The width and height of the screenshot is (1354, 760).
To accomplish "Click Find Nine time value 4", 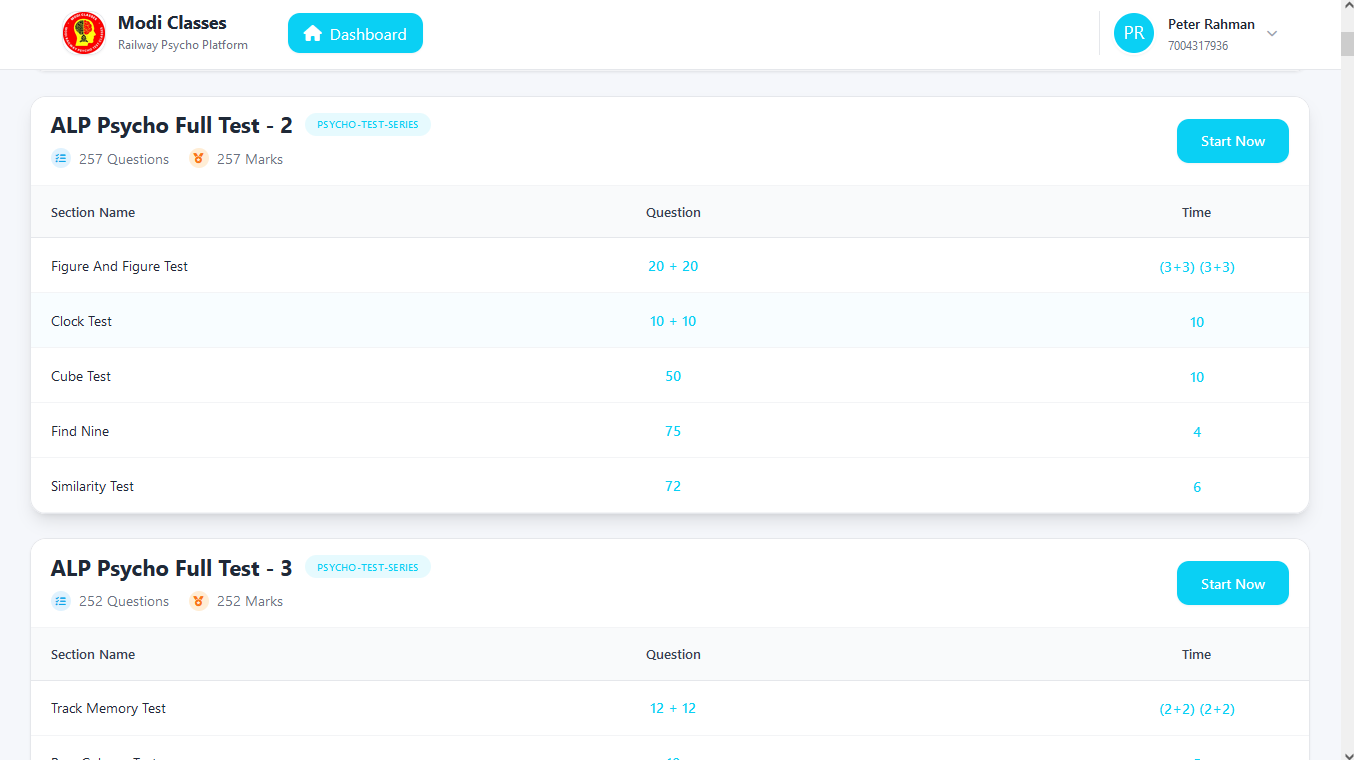I will (1197, 432).
